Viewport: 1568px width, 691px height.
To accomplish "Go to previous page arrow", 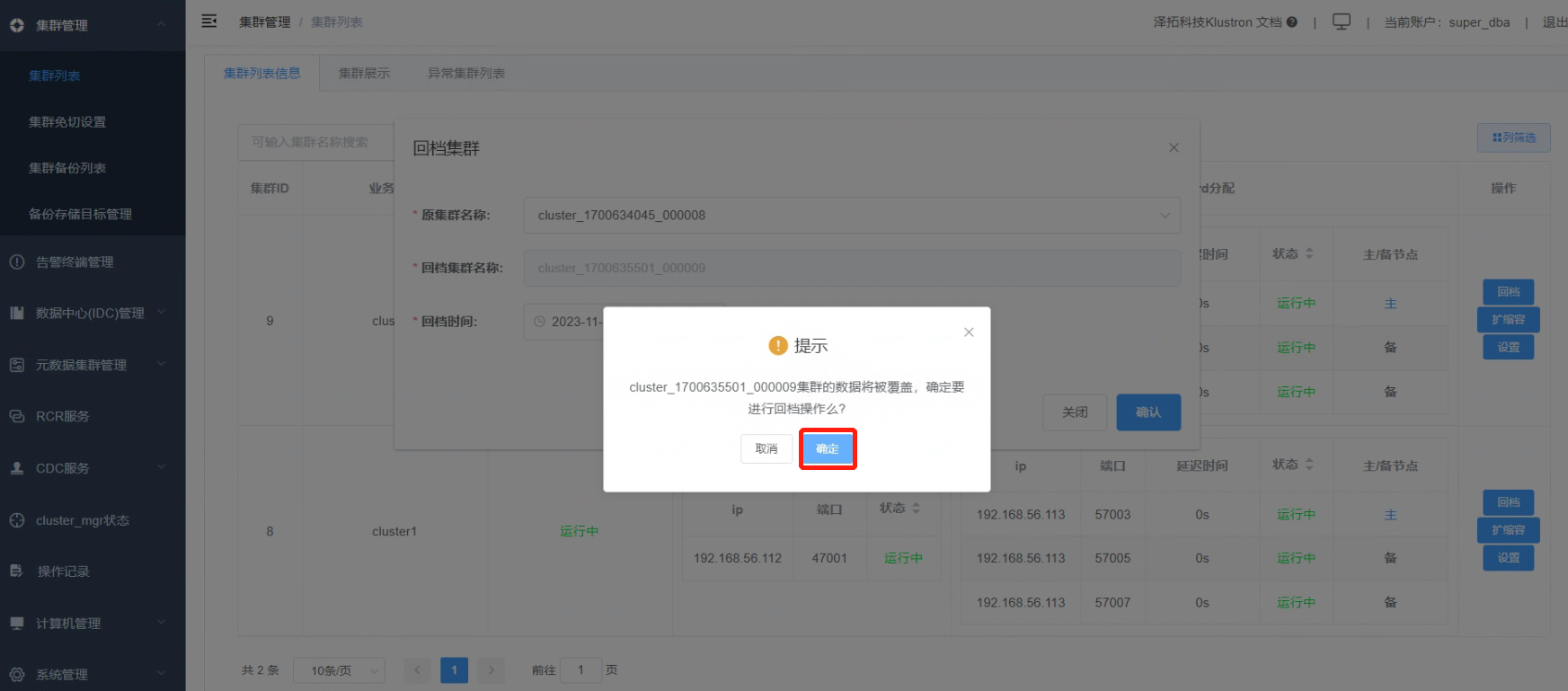I will pyautogui.click(x=417, y=670).
